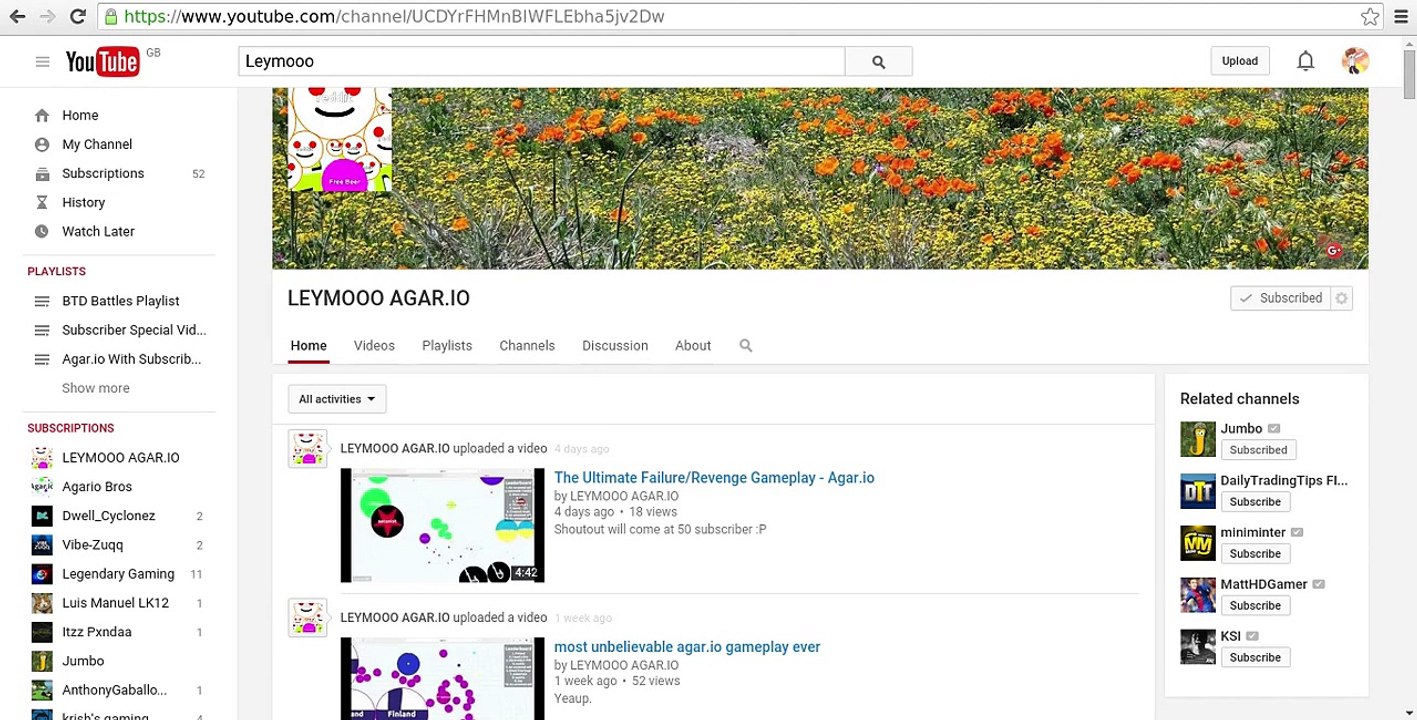Click the channel banner profile picture
Screen dimensions: 1417x720
coord(340,140)
